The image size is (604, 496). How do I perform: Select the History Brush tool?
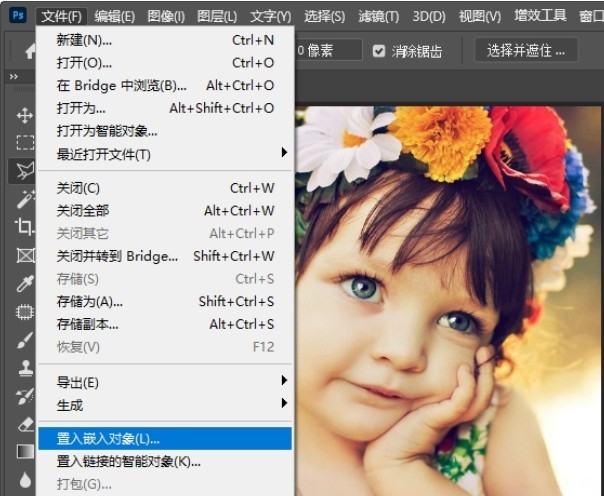coord(25,396)
